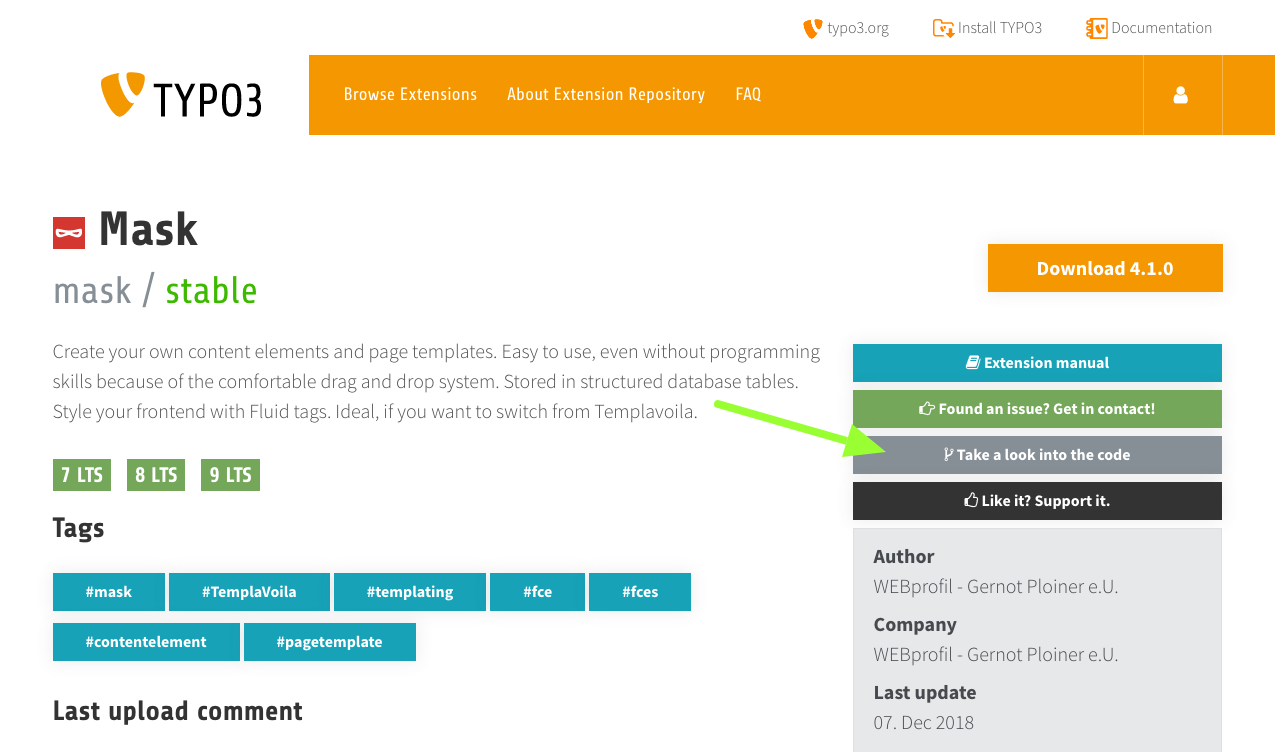Click the Last upload comment heading
The height and width of the screenshot is (752, 1275).
(x=178, y=711)
